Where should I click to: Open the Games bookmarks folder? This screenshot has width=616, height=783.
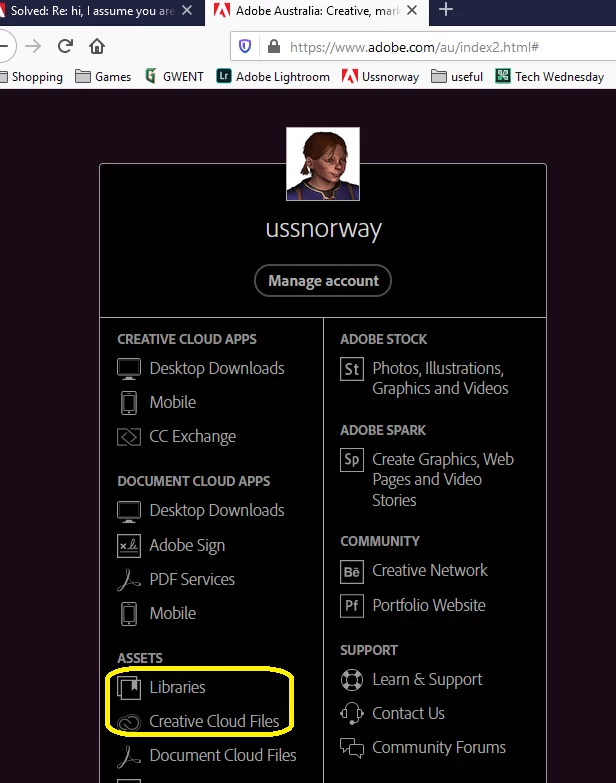click(103, 76)
